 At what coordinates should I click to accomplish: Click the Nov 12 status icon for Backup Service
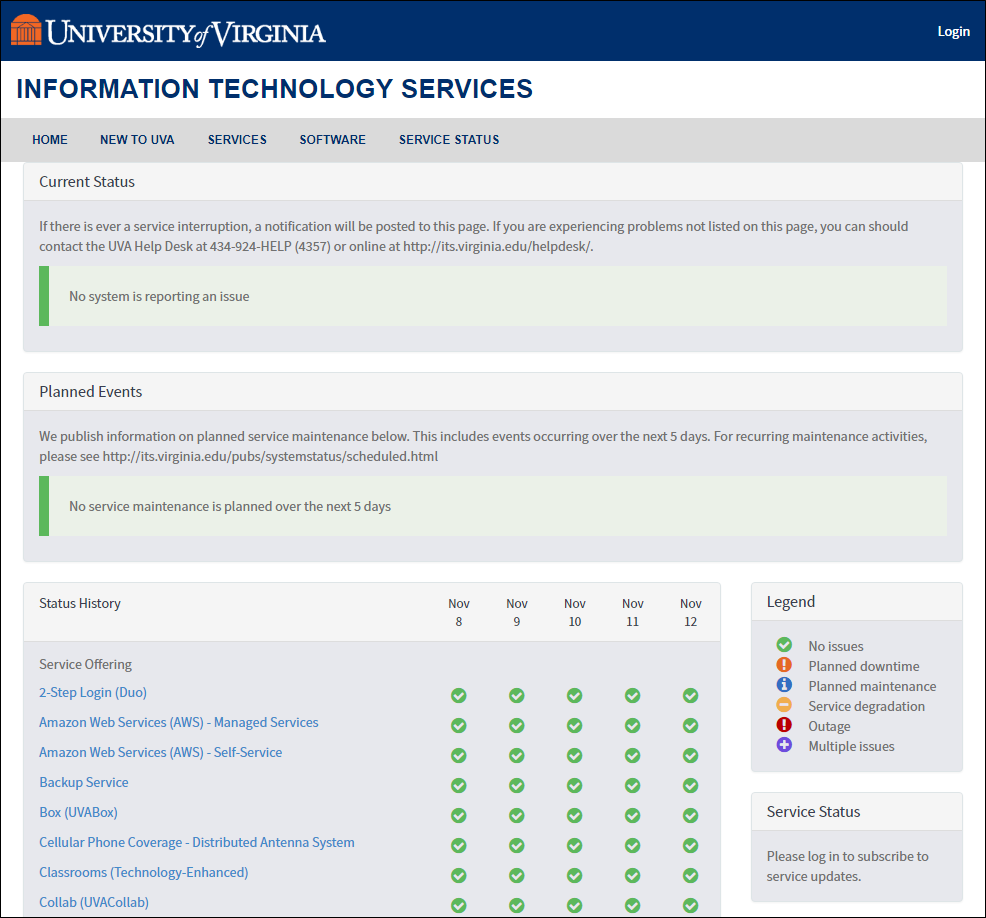pos(691,785)
